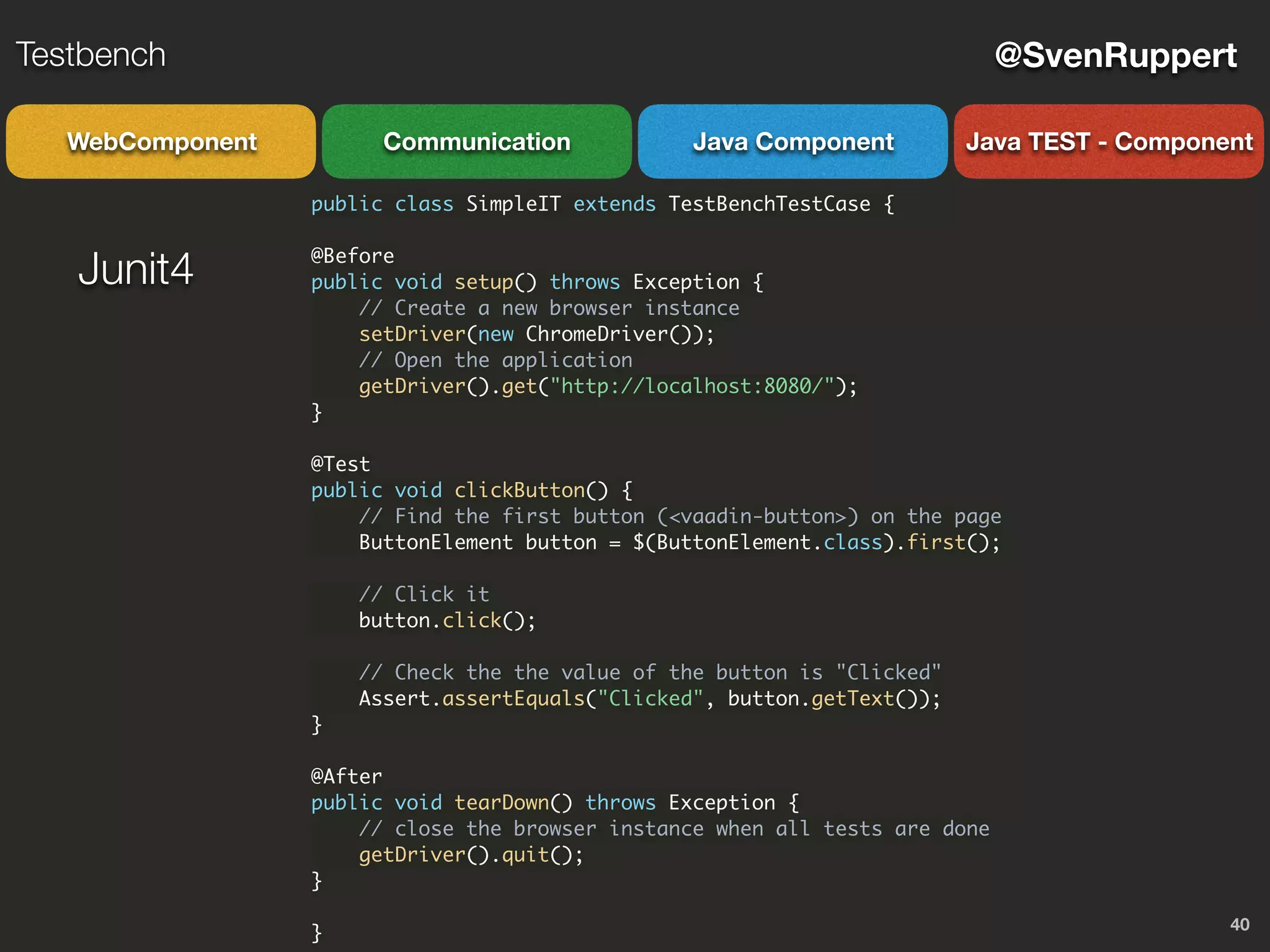This screenshot has height=952, width=1270.
Task: Click the Junit4 label
Action: [x=135, y=269]
